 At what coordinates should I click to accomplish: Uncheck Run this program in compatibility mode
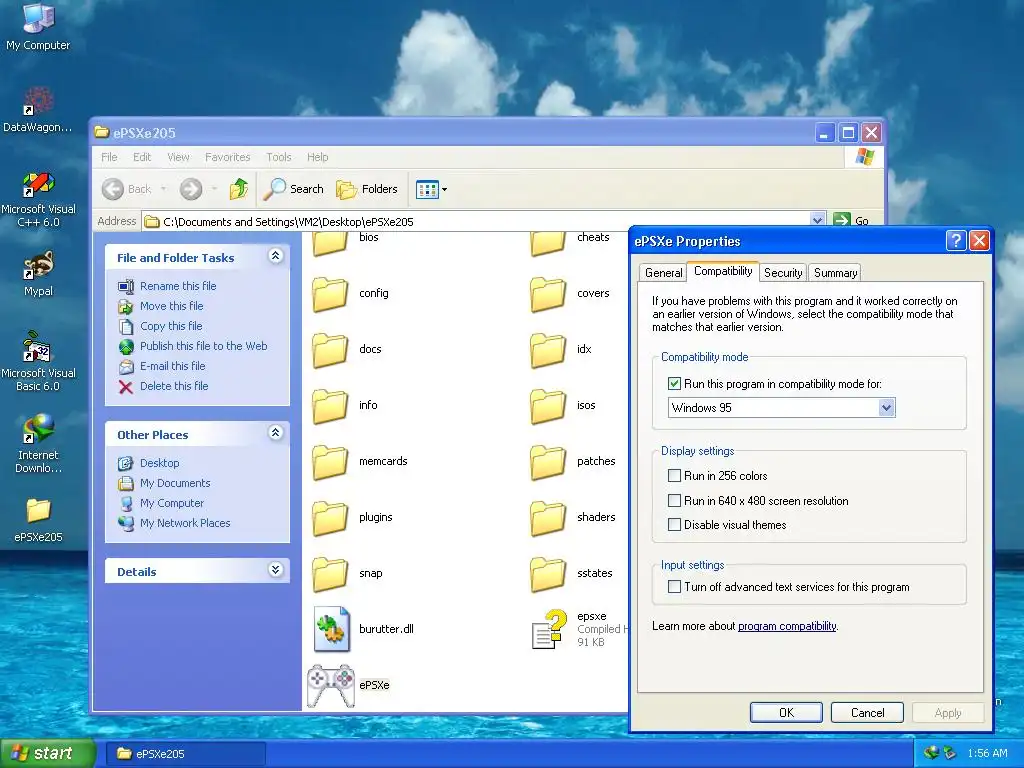[674, 384]
